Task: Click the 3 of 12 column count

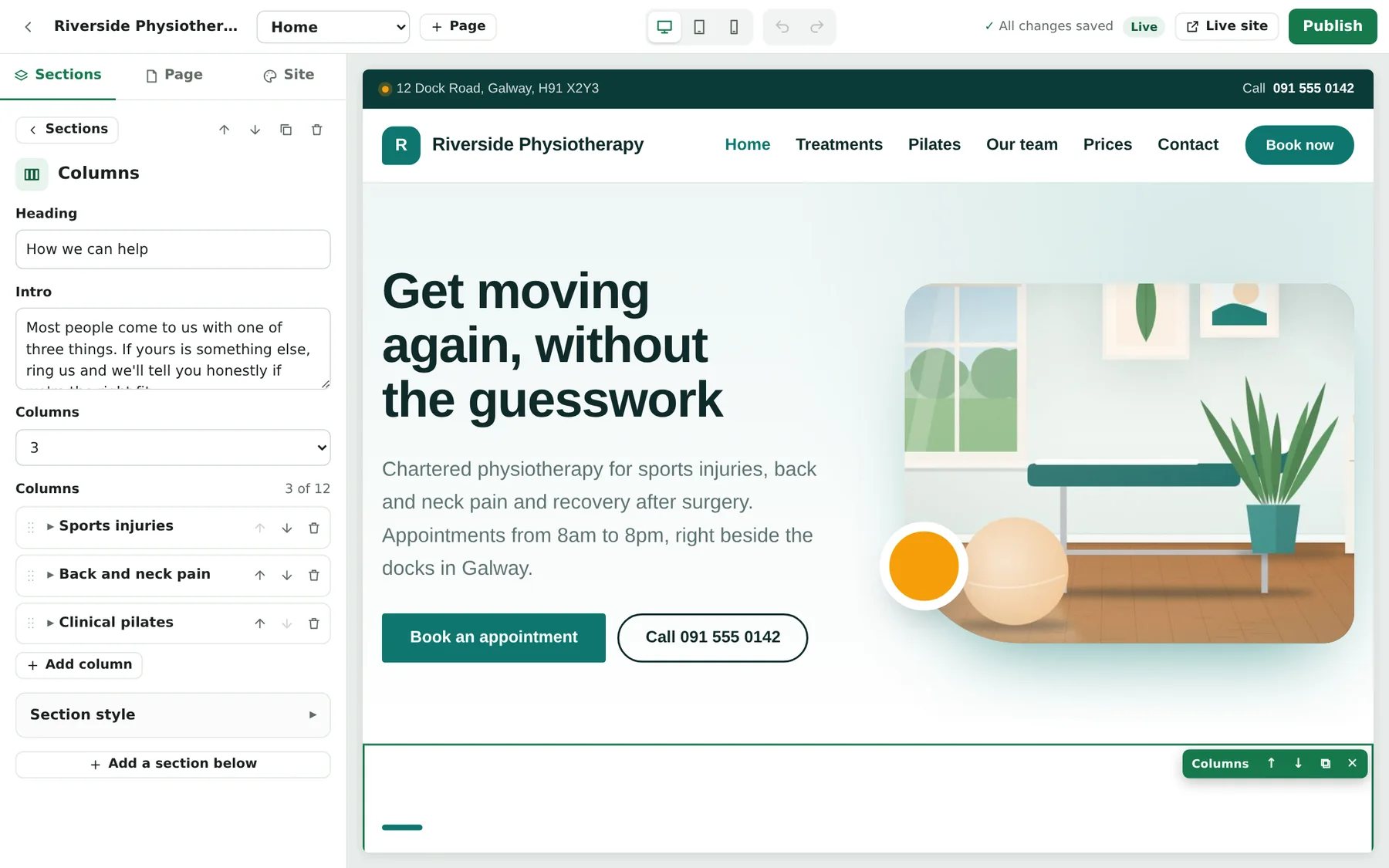Action: pyautogui.click(x=307, y=489)
